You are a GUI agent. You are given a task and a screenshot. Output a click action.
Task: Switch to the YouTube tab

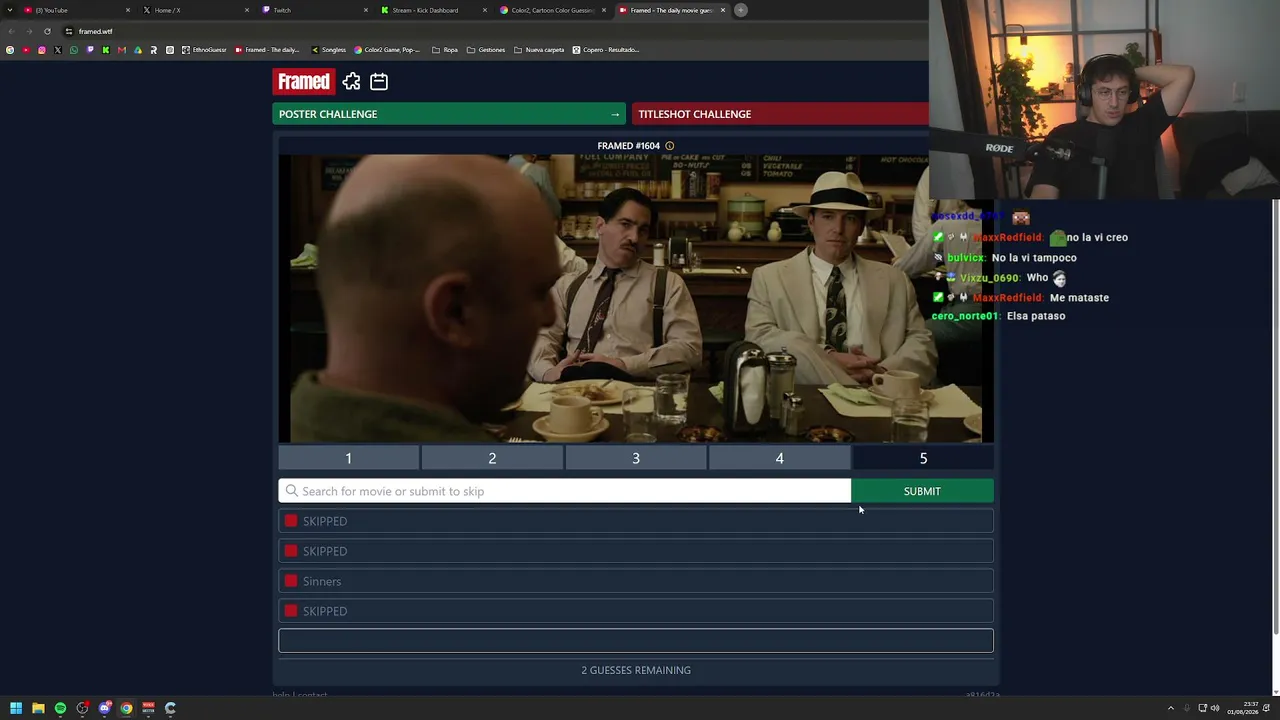76,10
